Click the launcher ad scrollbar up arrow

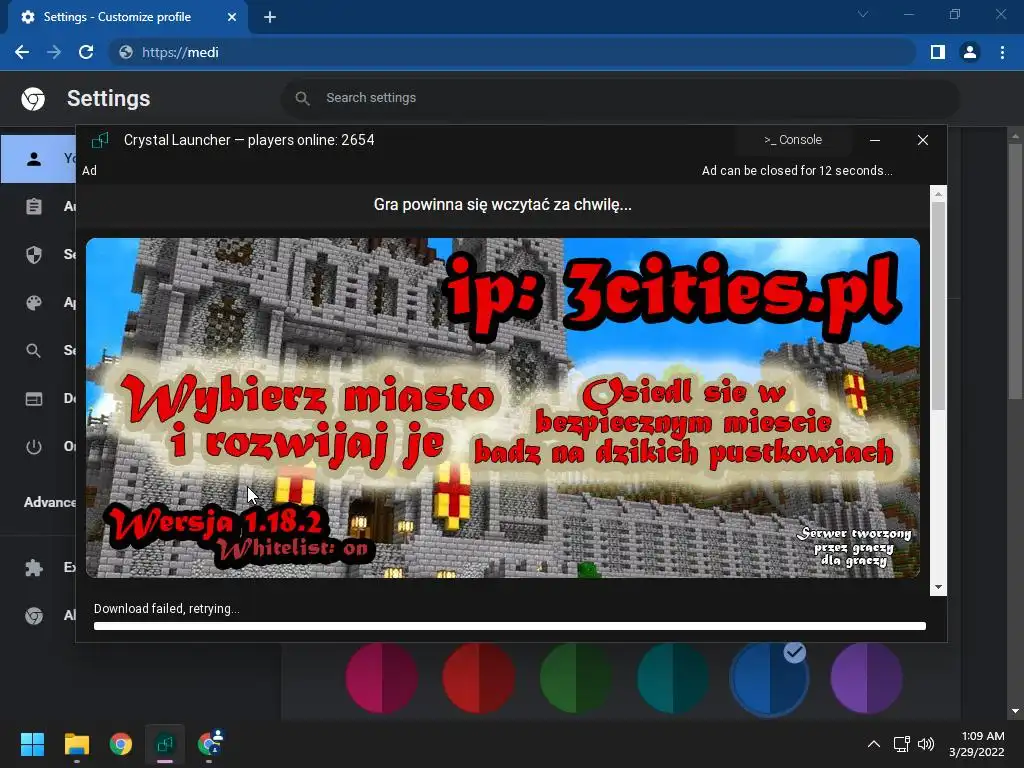pos(938,193)
